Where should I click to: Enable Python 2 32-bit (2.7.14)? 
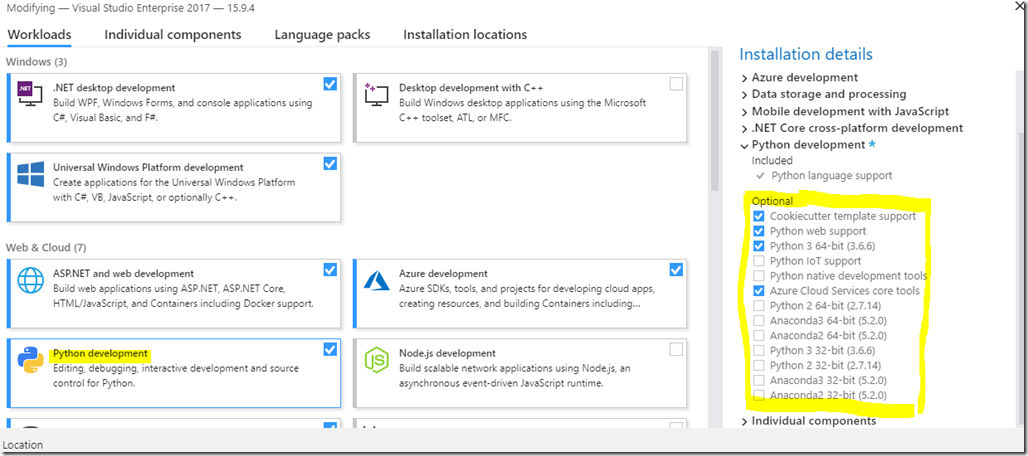(759, 365)
